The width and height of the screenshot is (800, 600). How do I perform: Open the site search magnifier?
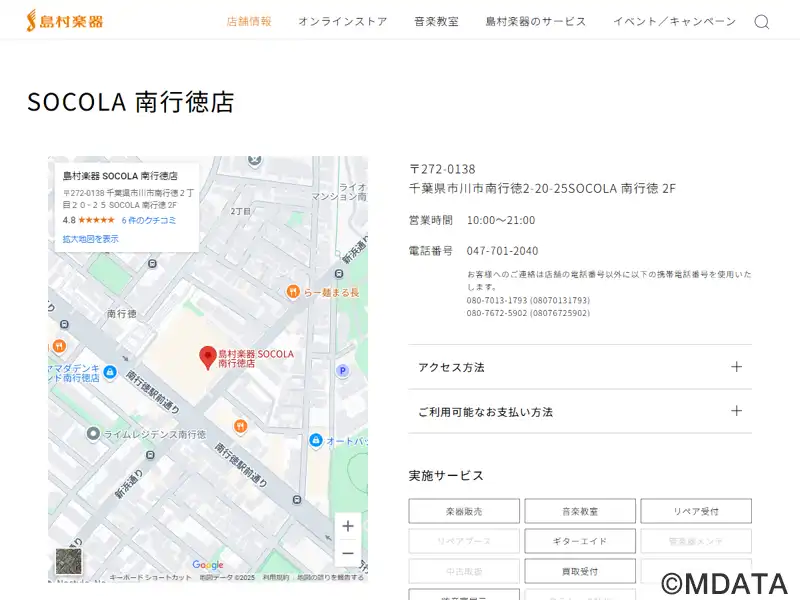click(x=761, y=22)
